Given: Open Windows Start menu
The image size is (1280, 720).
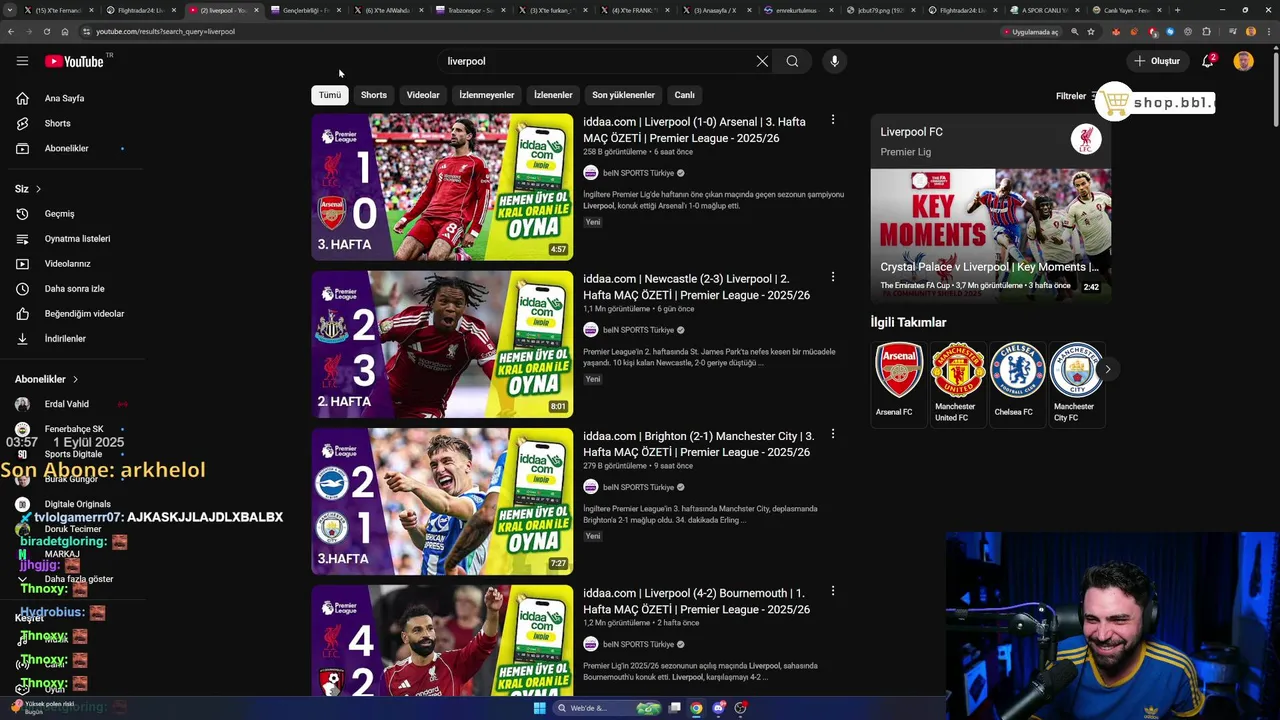Looking at the screenshot, I should coord(539,708).
